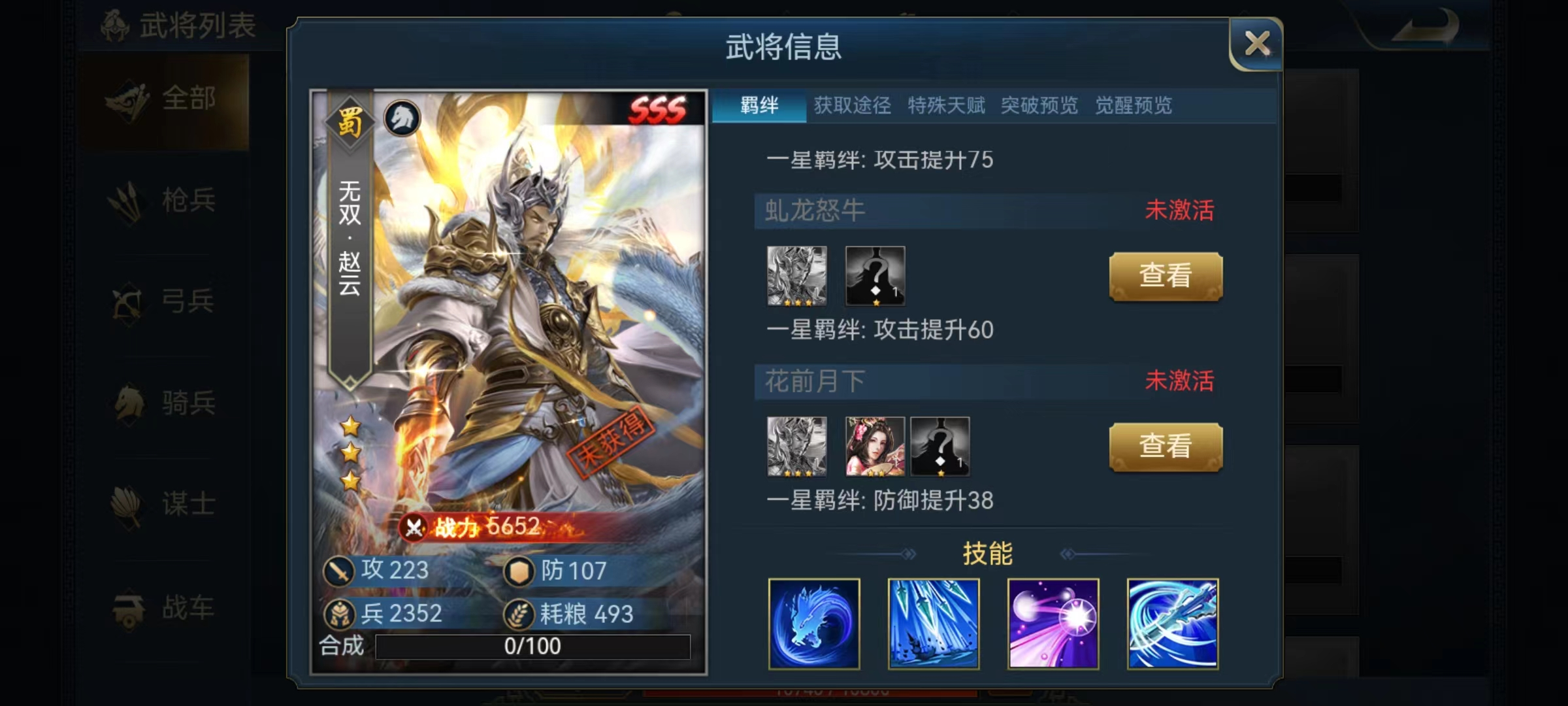Viewport: 1568px width, 706px height.
Task: Tap Zhao Yun portrait in 虬龙怒牛 bond
Action: pos(797,276)
